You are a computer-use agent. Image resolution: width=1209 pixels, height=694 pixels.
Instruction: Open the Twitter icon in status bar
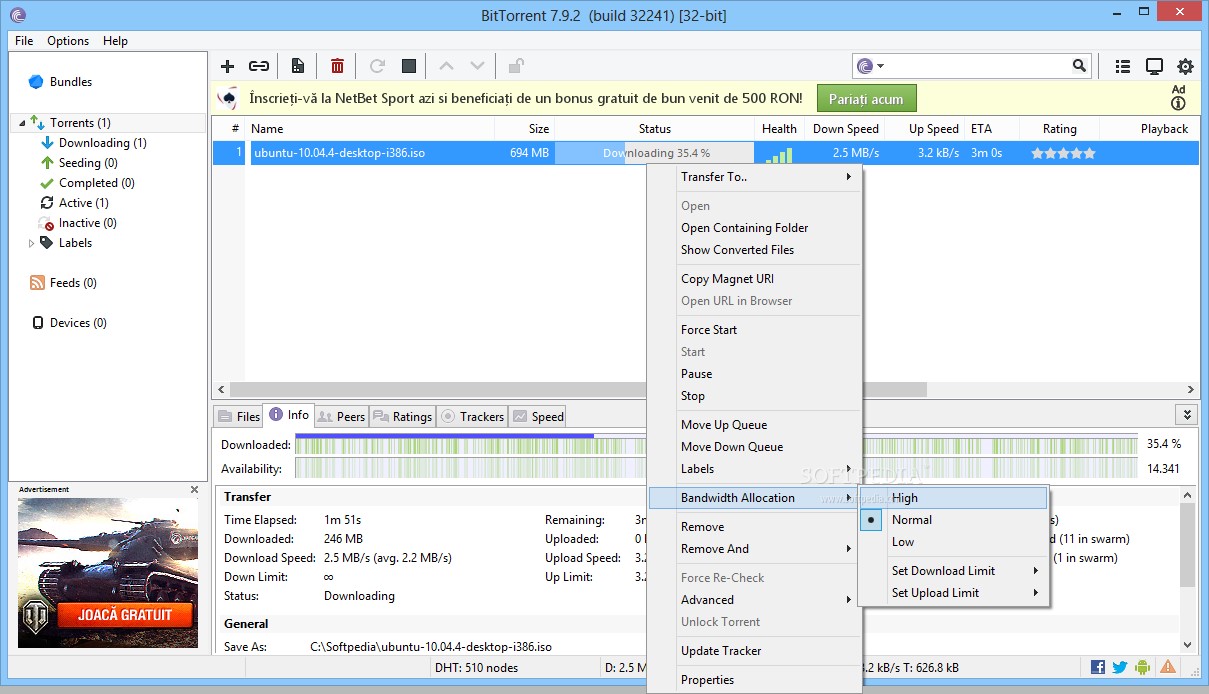pyautogui.click(x=1120, y=667)
